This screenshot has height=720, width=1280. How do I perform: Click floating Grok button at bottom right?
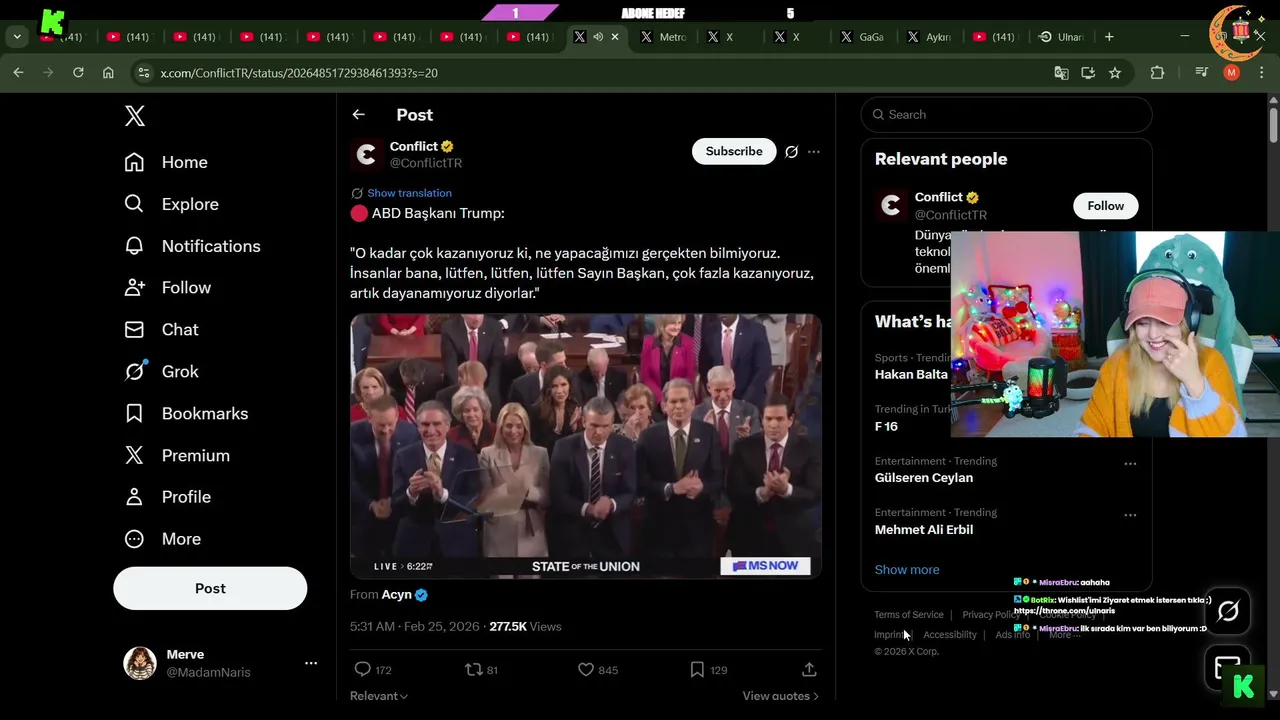[1228, 610]
